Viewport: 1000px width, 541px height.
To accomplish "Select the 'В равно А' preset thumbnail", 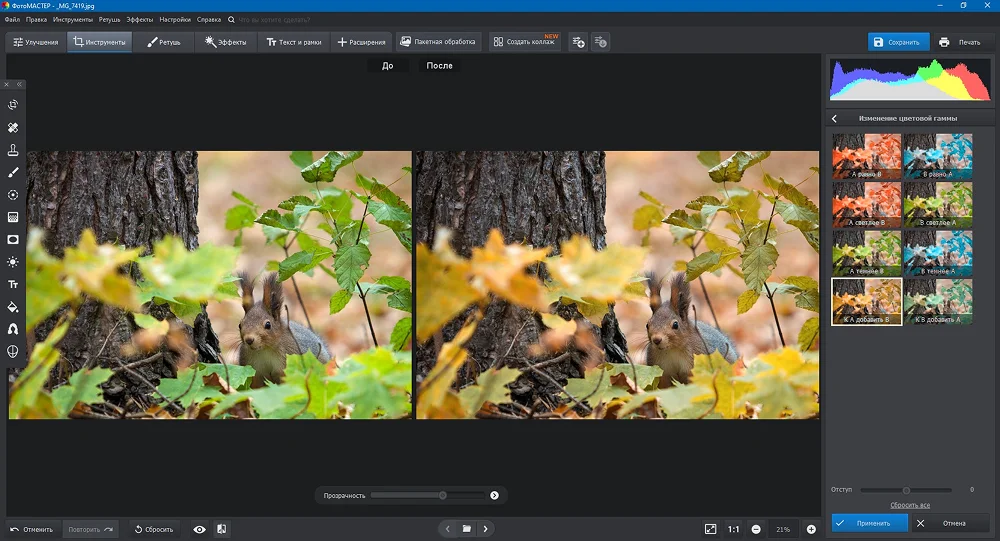I will click(938, 156).
